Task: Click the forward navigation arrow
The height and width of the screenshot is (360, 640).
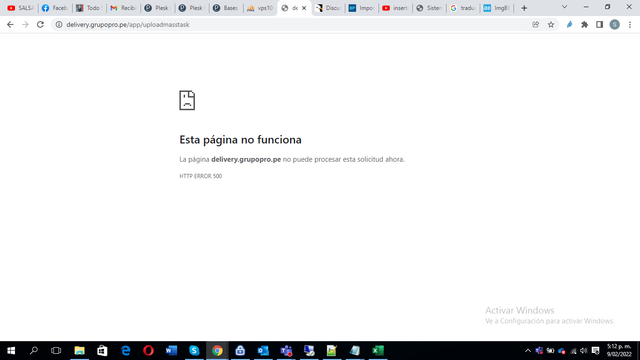Action: [x=25, y=24]
